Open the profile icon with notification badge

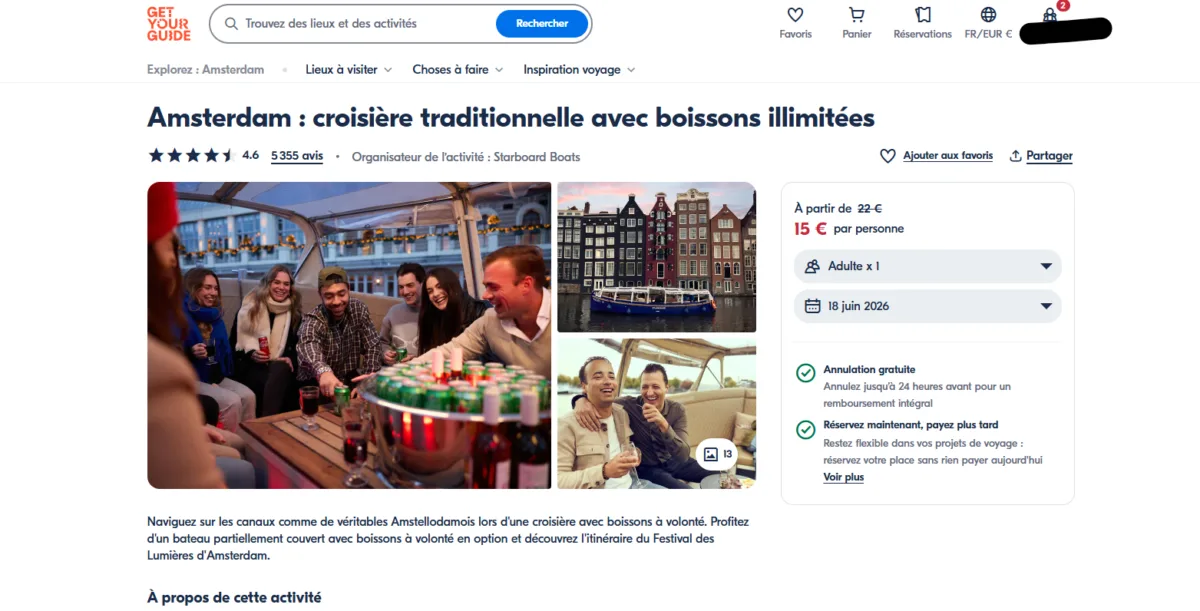[x=1051, y=14]
